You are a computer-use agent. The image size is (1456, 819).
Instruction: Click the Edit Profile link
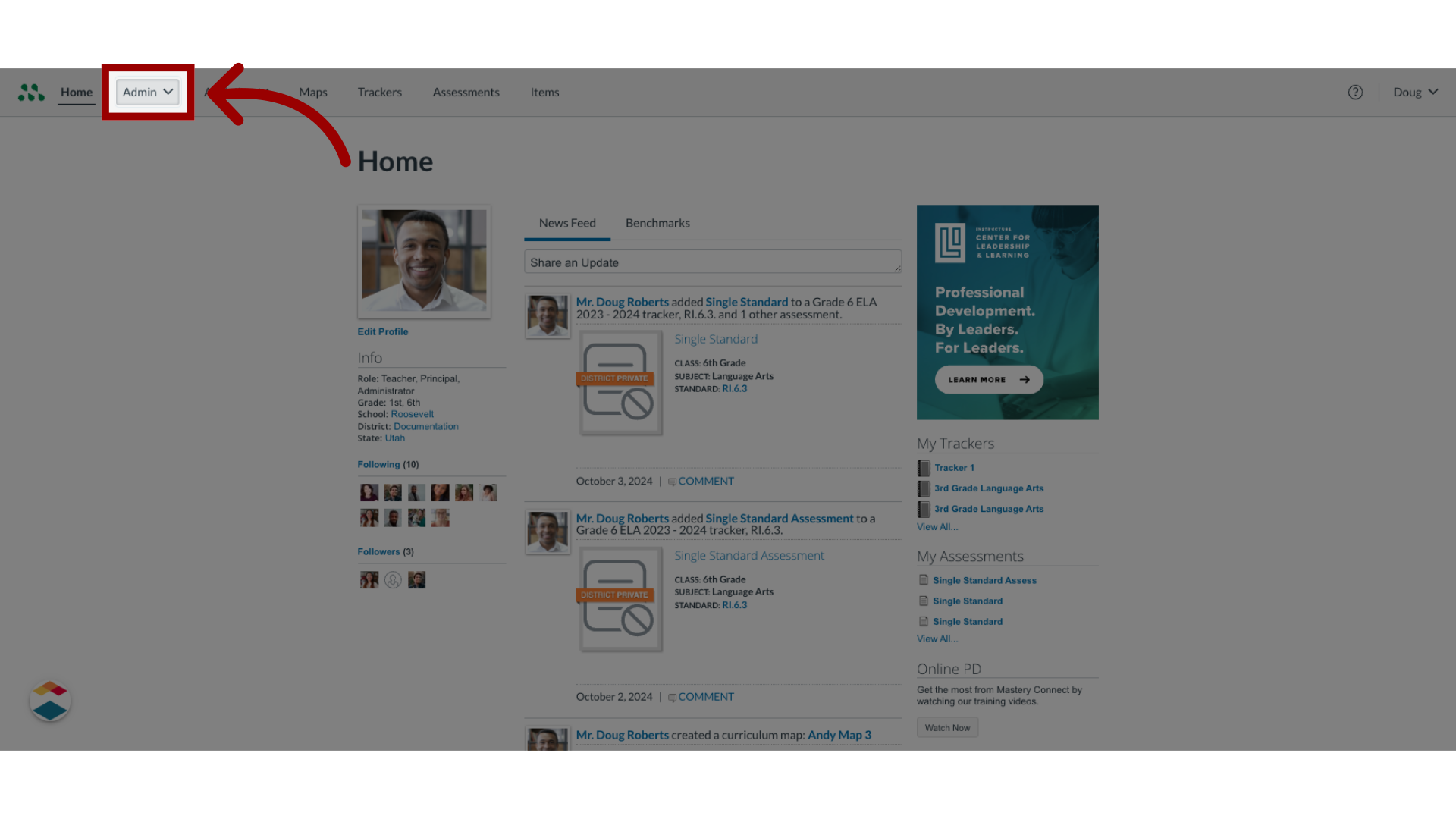tap(383, 331)
